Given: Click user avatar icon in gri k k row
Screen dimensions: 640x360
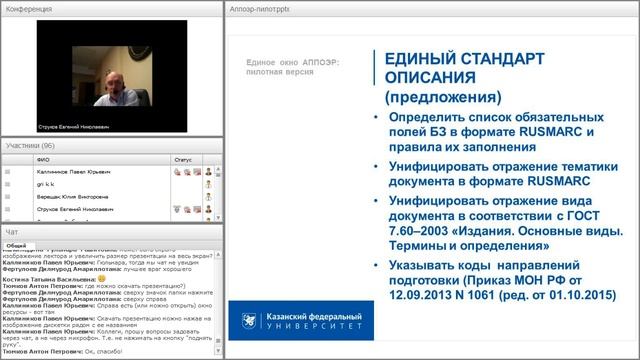Looking at the screenshot, I should click(209, 184).
